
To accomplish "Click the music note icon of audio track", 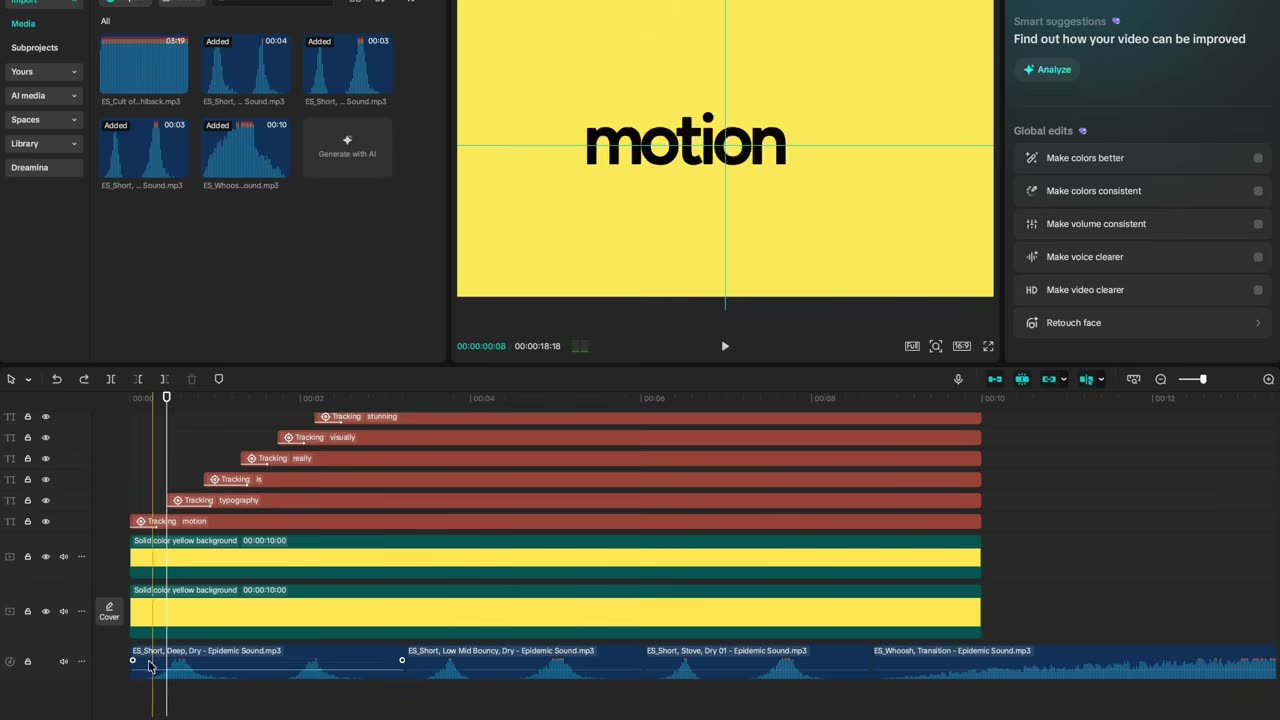I will pos(10,661).
